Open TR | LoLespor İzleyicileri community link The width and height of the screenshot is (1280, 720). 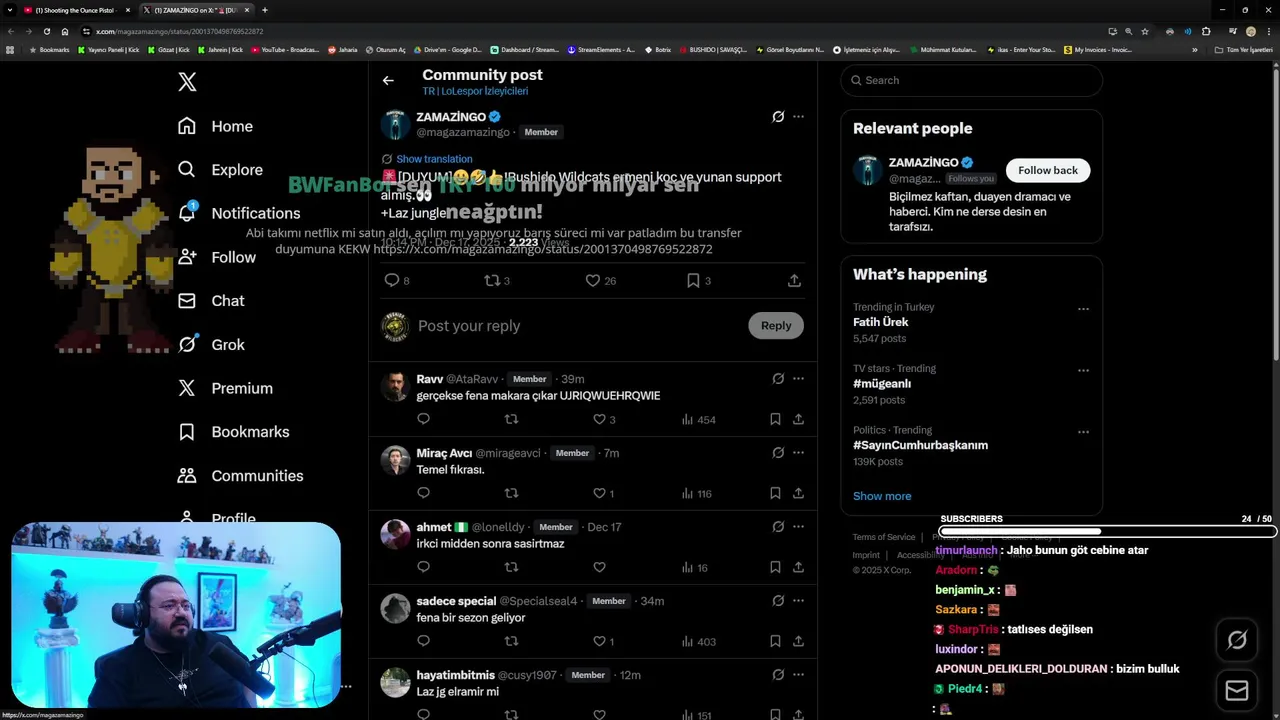tap(475, 91)
